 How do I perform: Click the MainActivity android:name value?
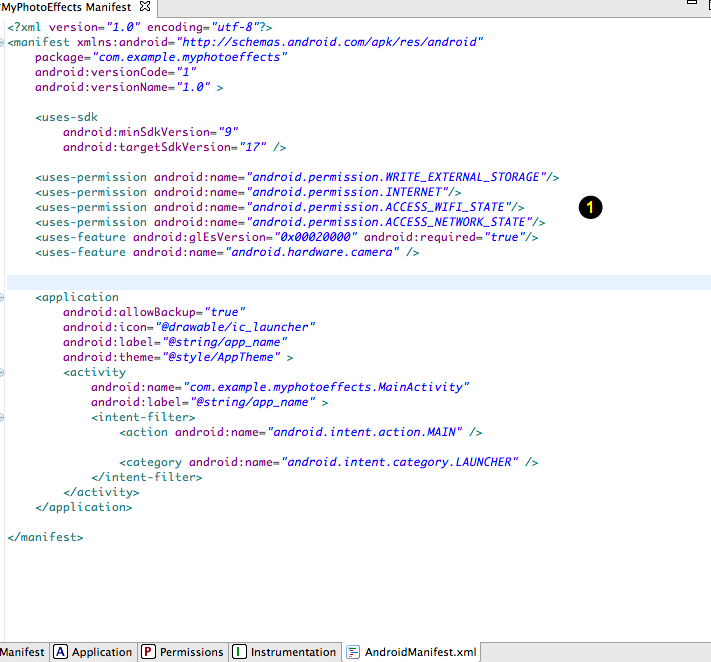pos(326,387)
